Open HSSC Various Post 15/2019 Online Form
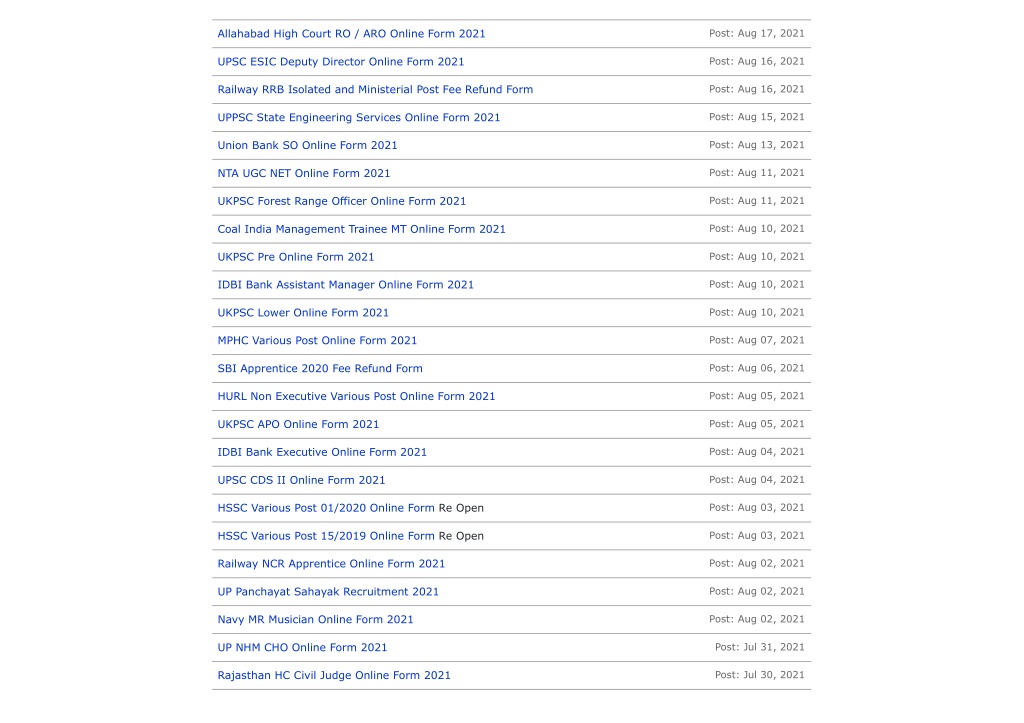Screen dimensions: 1024x723 point(326,536)
